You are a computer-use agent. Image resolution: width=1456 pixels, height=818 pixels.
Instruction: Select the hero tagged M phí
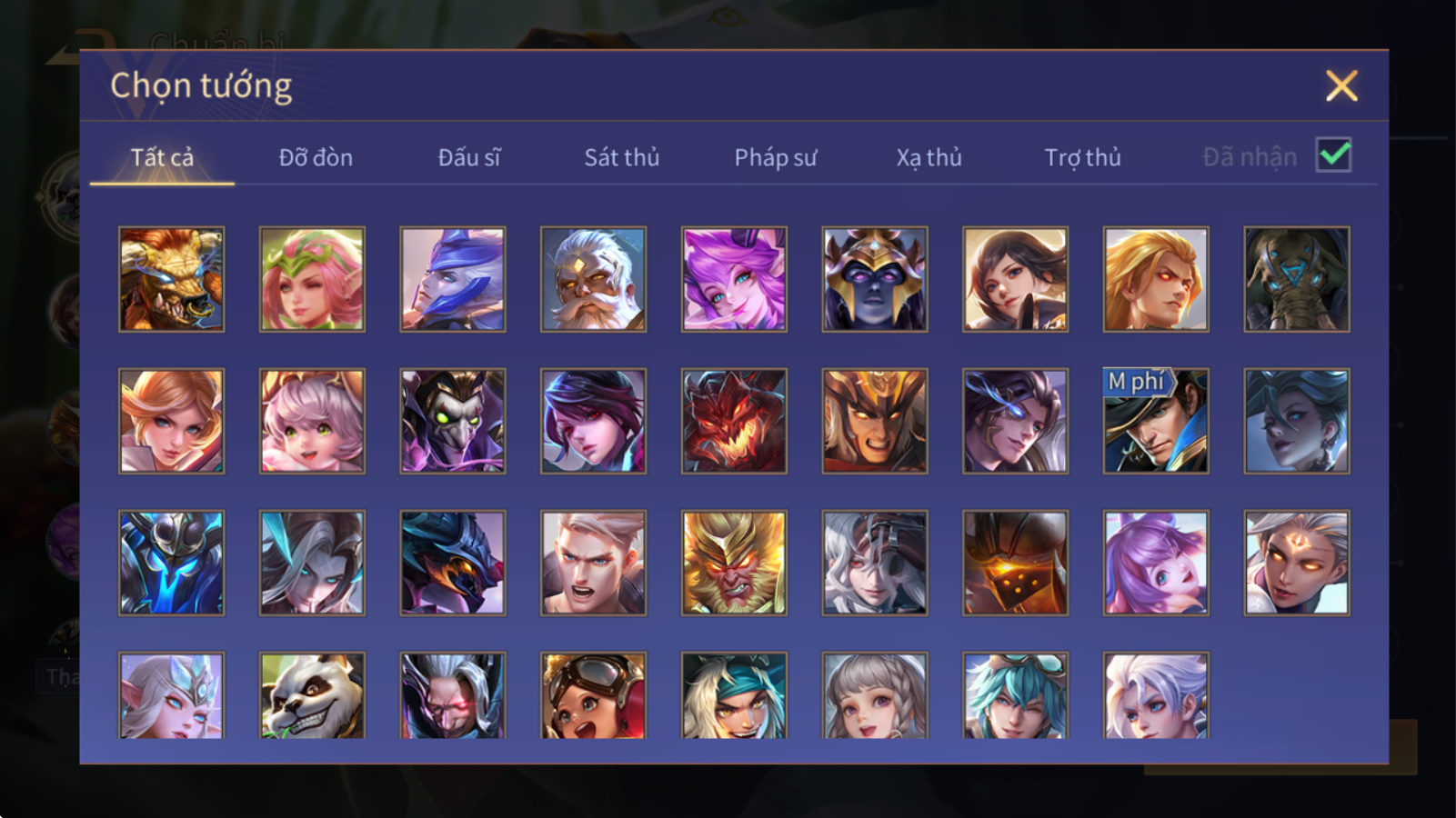click(1156, 421)
